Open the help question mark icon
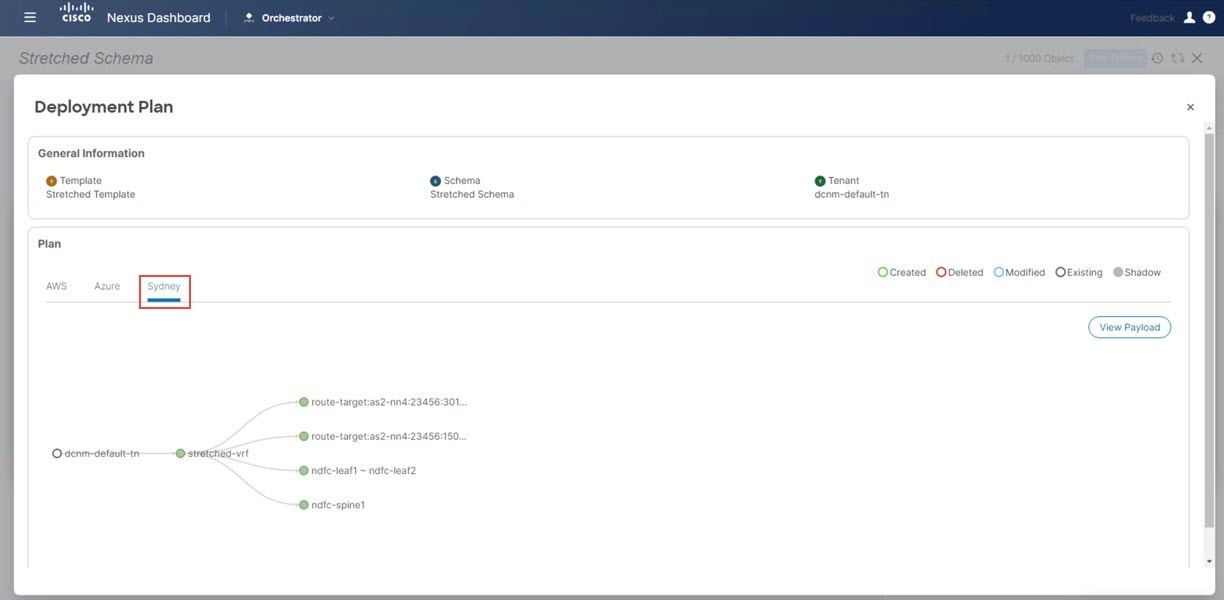Image resolution: width=1224 pixels, height=600 pixels. 1208,17
